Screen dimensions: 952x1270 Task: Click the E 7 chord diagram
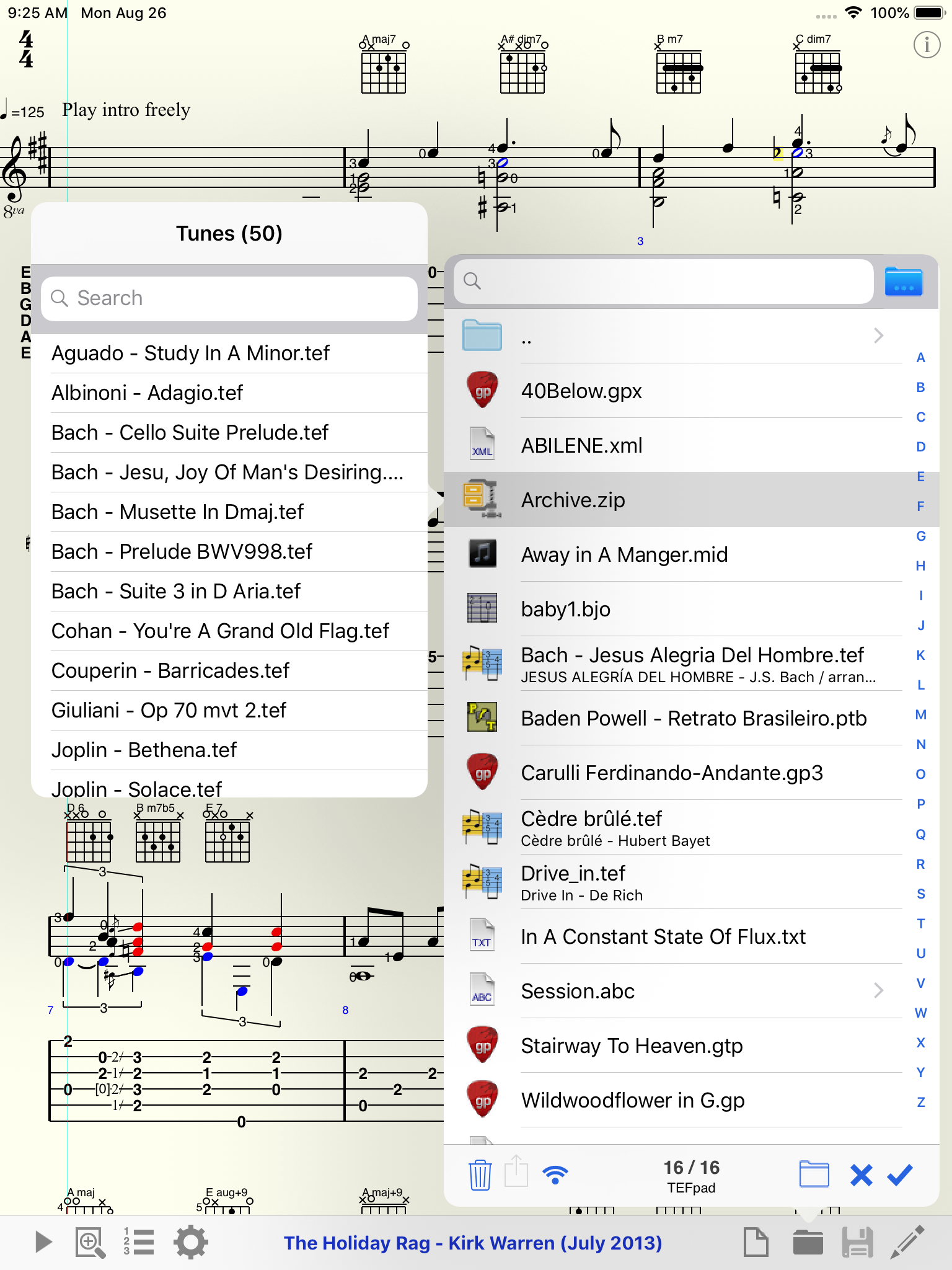227,833
